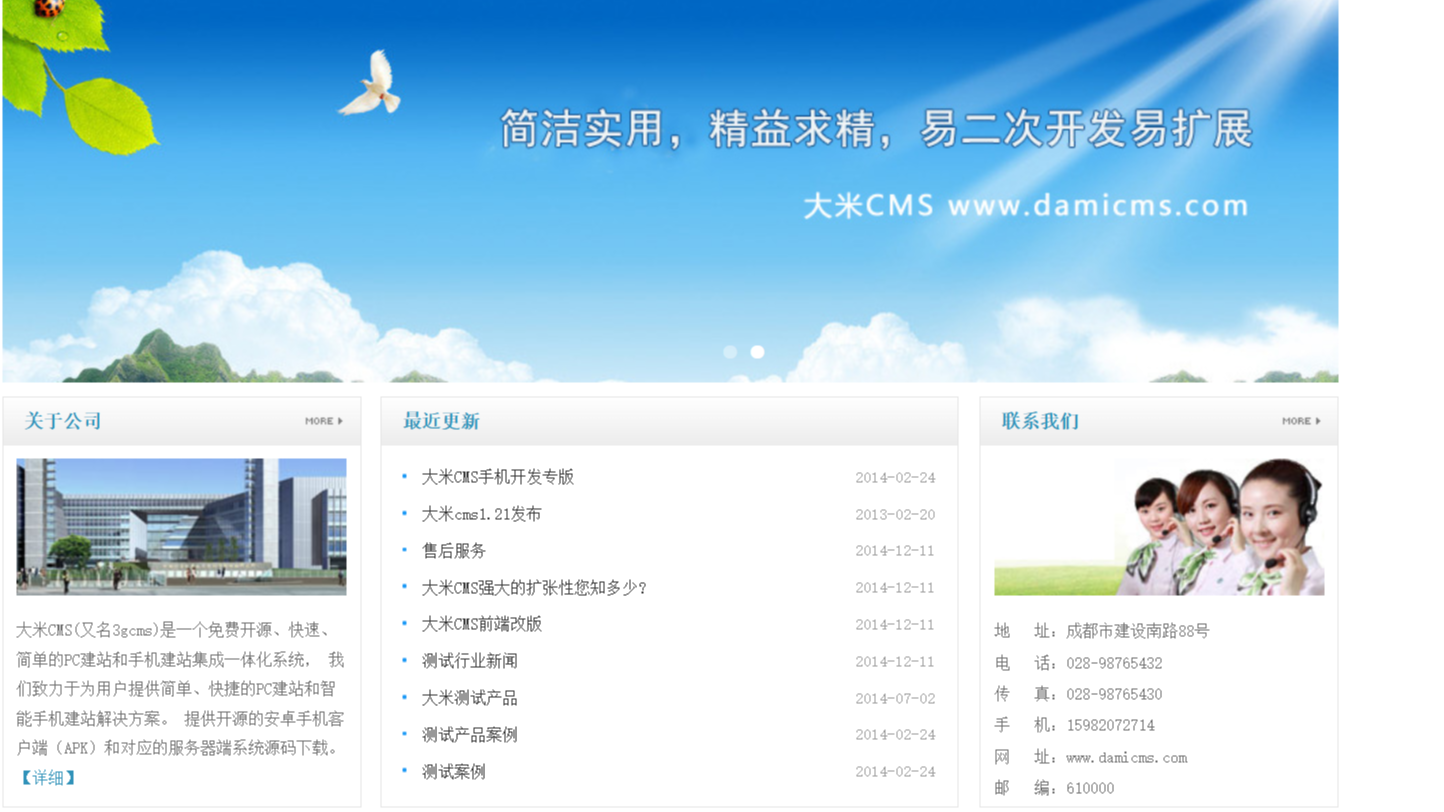Open the 测试案例 article

click(x=454, y=772)
